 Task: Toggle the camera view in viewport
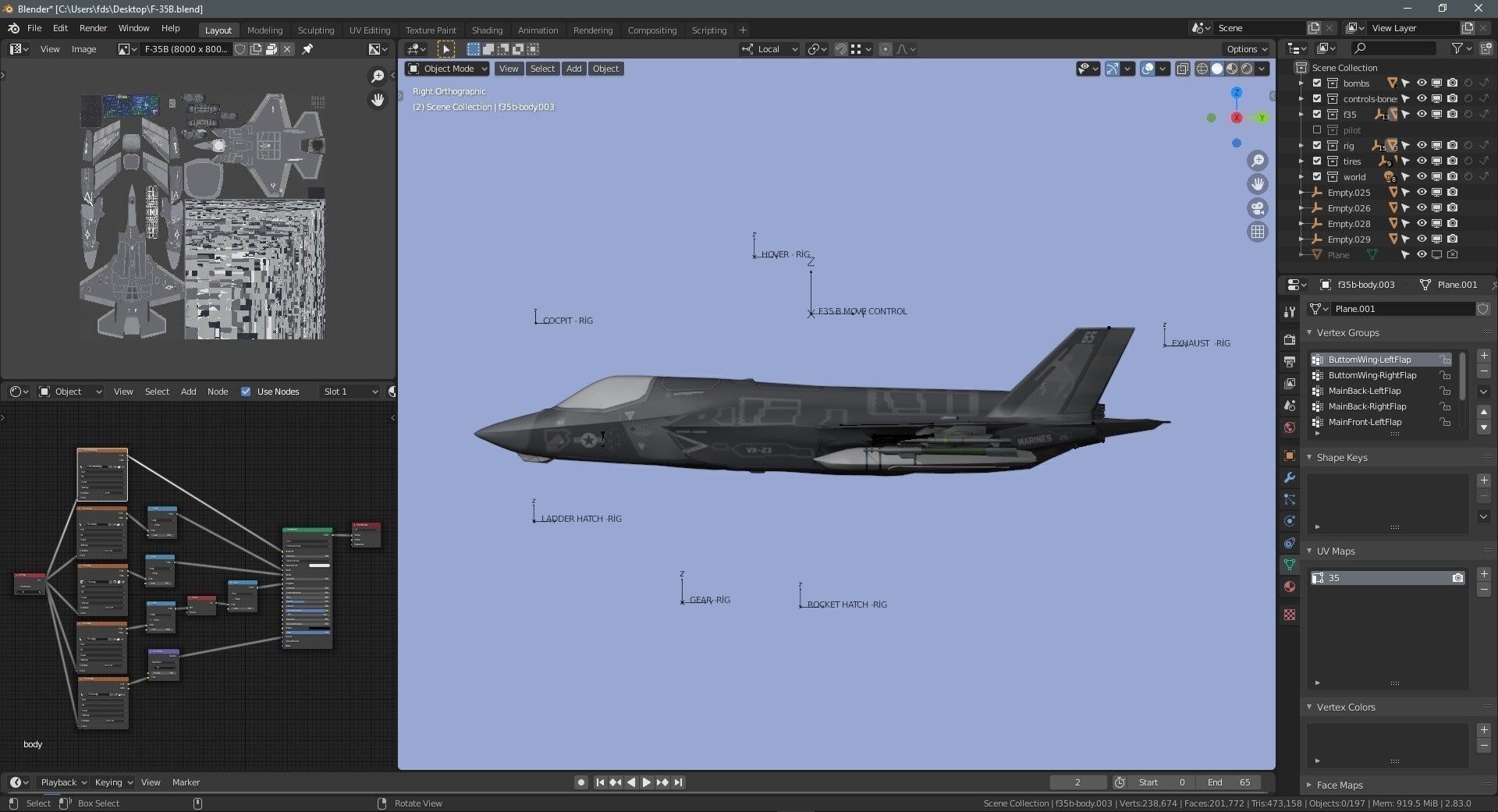1258,208
